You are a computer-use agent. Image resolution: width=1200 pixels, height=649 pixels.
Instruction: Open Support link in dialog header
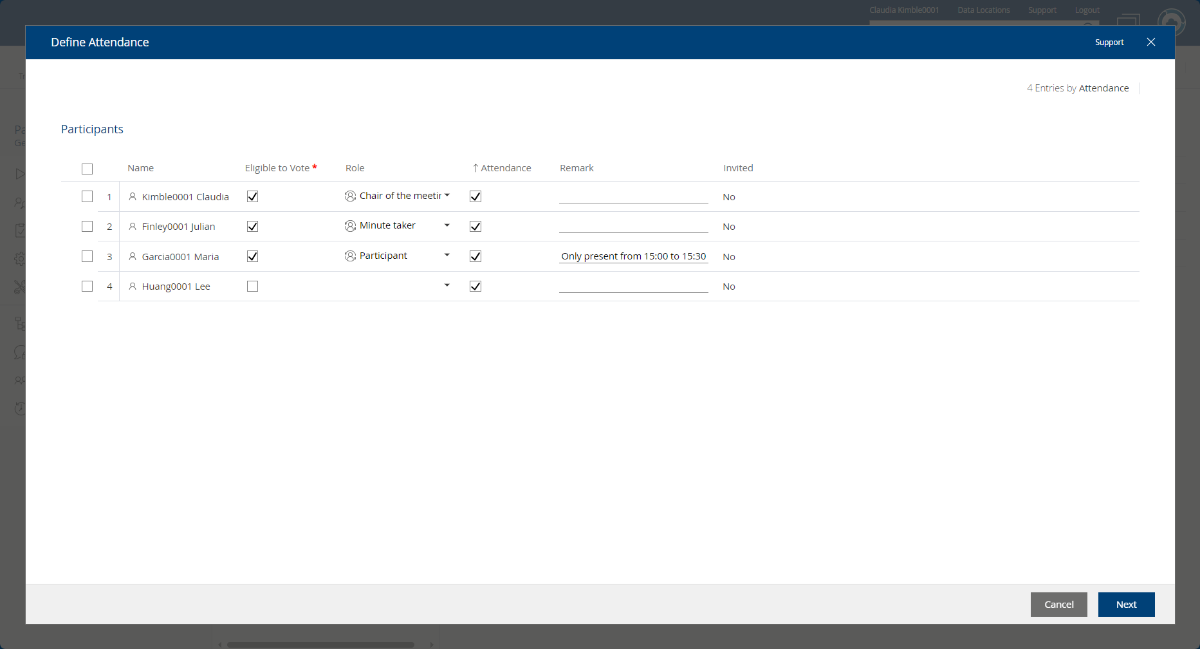pyautogui.click(x=1109, y=42)
